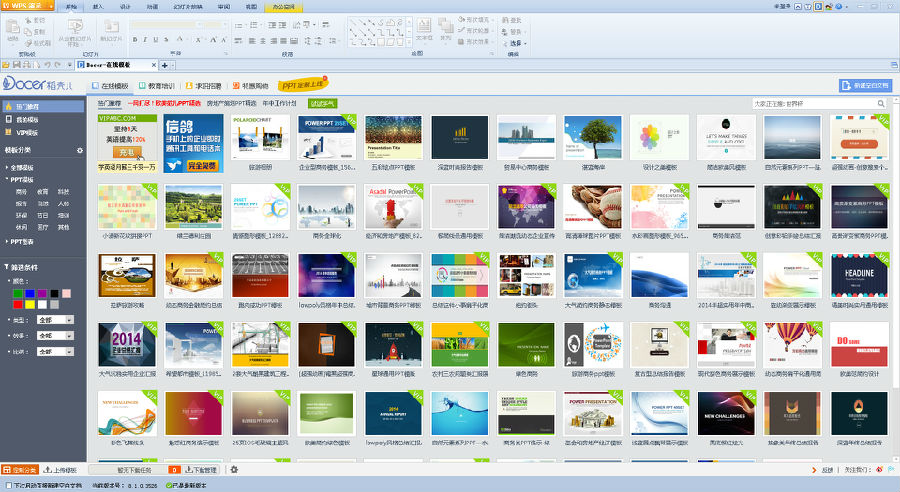The width and height of the screenshot is (900, 492).
Task: Click the search magnifier icon in template search
Action: [881, 104]
